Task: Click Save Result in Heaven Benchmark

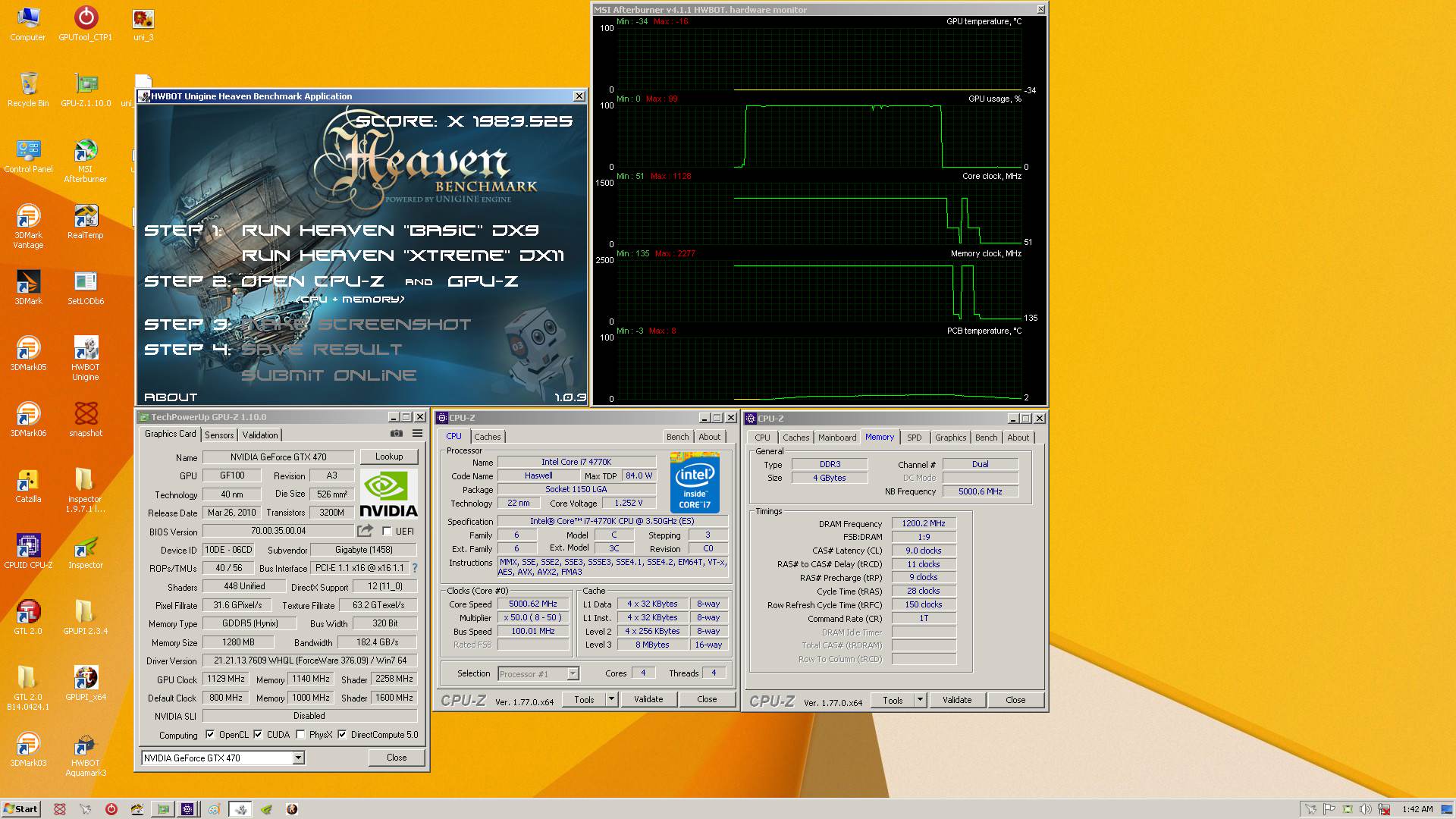Action: click(322, 350)
